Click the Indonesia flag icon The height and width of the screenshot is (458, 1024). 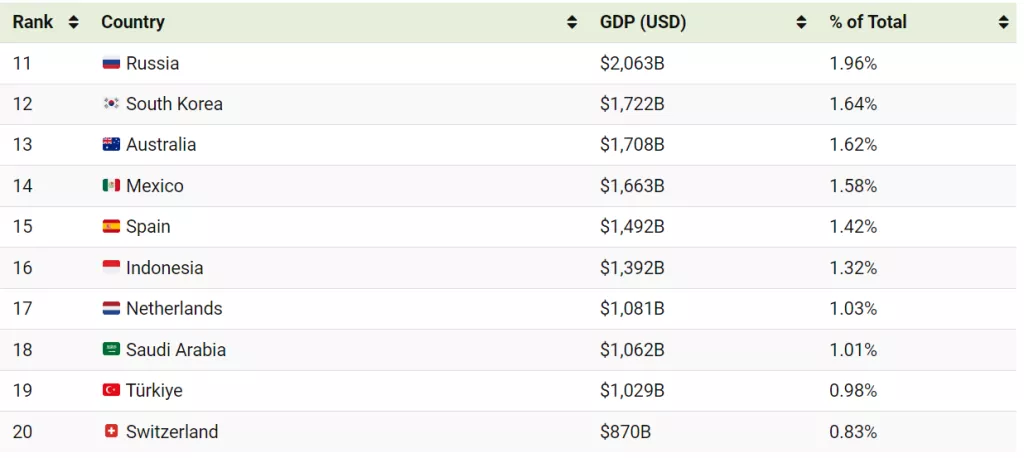111,268
